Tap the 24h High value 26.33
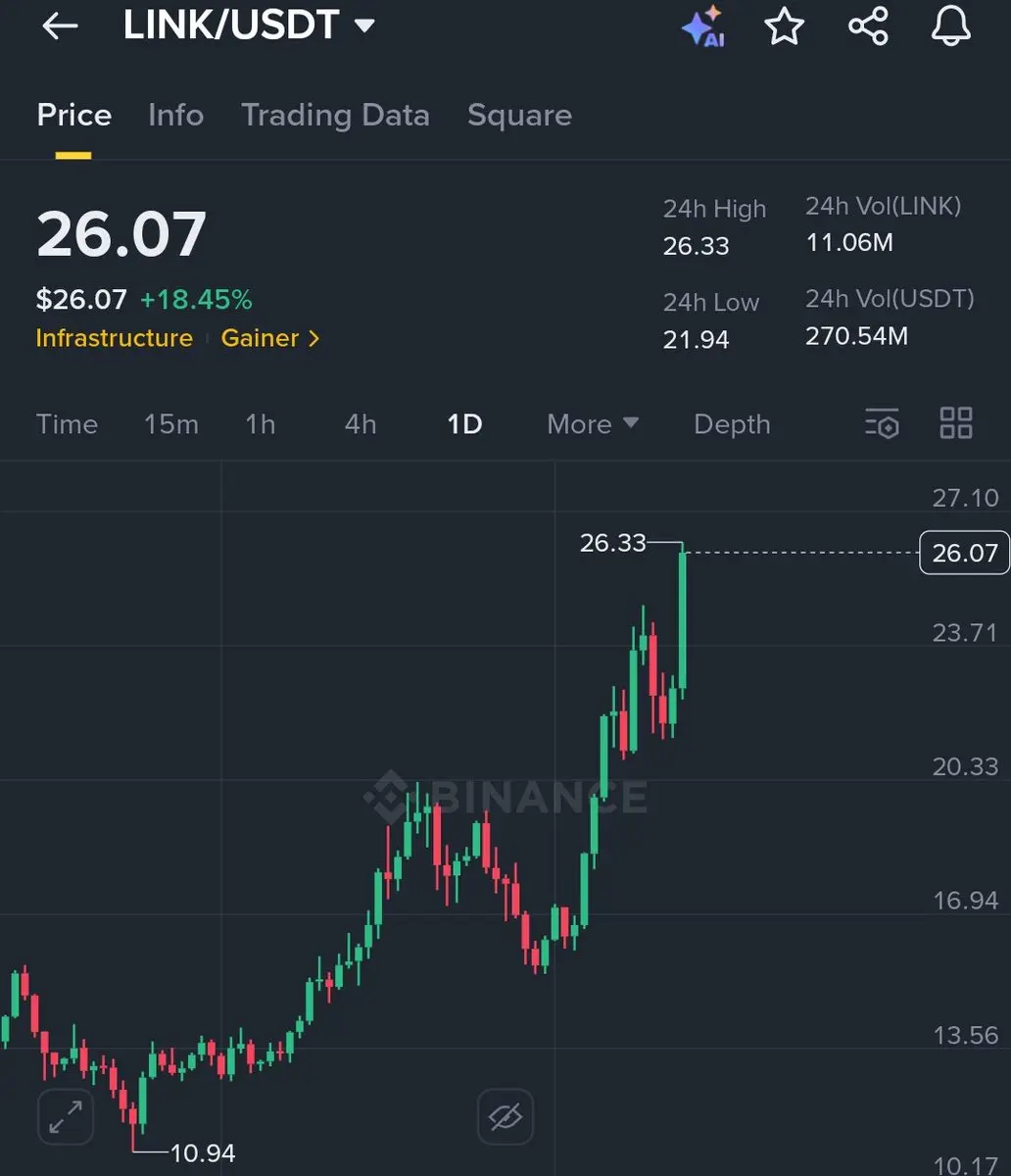This screenshot has width=1011, height=1176. [x=697, y=246]
